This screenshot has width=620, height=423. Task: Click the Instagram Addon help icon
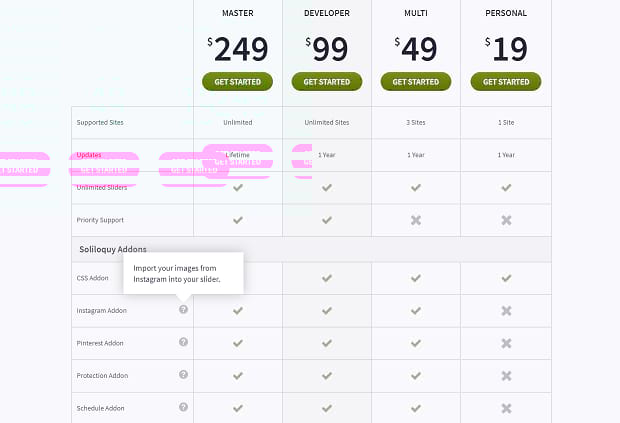pyautogui.click(x=183, y=310)
